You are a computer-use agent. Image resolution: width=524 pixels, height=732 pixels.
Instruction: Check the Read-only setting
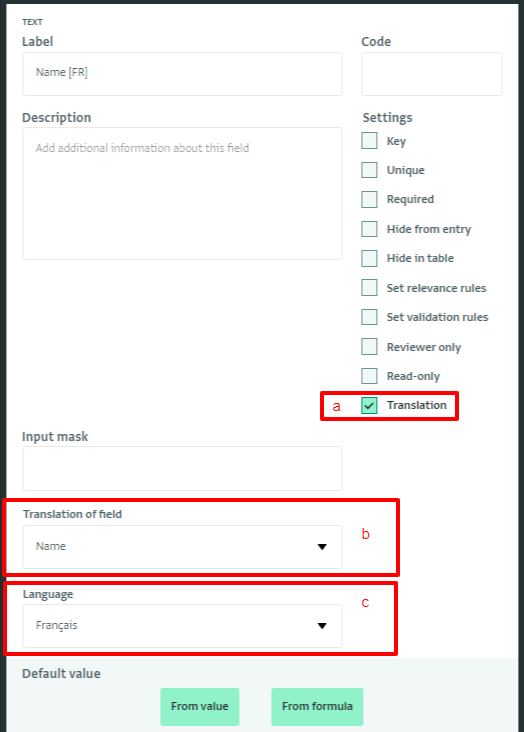(369, 376)
